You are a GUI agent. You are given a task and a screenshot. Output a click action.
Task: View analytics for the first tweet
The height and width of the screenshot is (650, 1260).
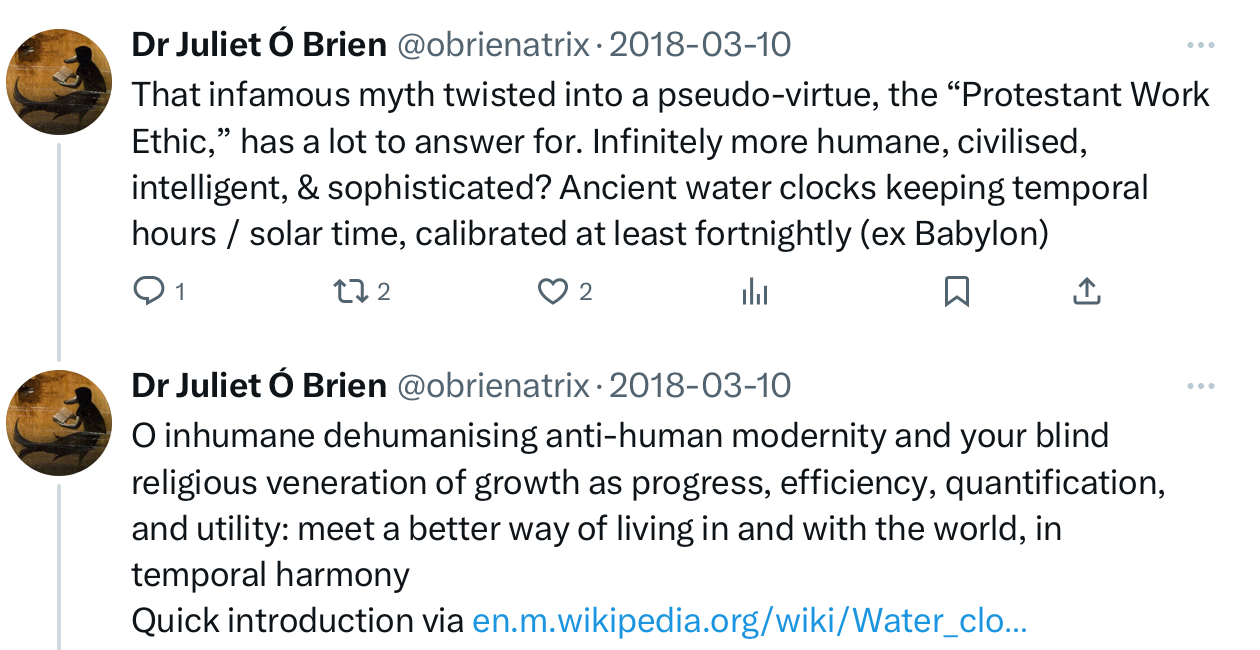[x=754, y=291]
